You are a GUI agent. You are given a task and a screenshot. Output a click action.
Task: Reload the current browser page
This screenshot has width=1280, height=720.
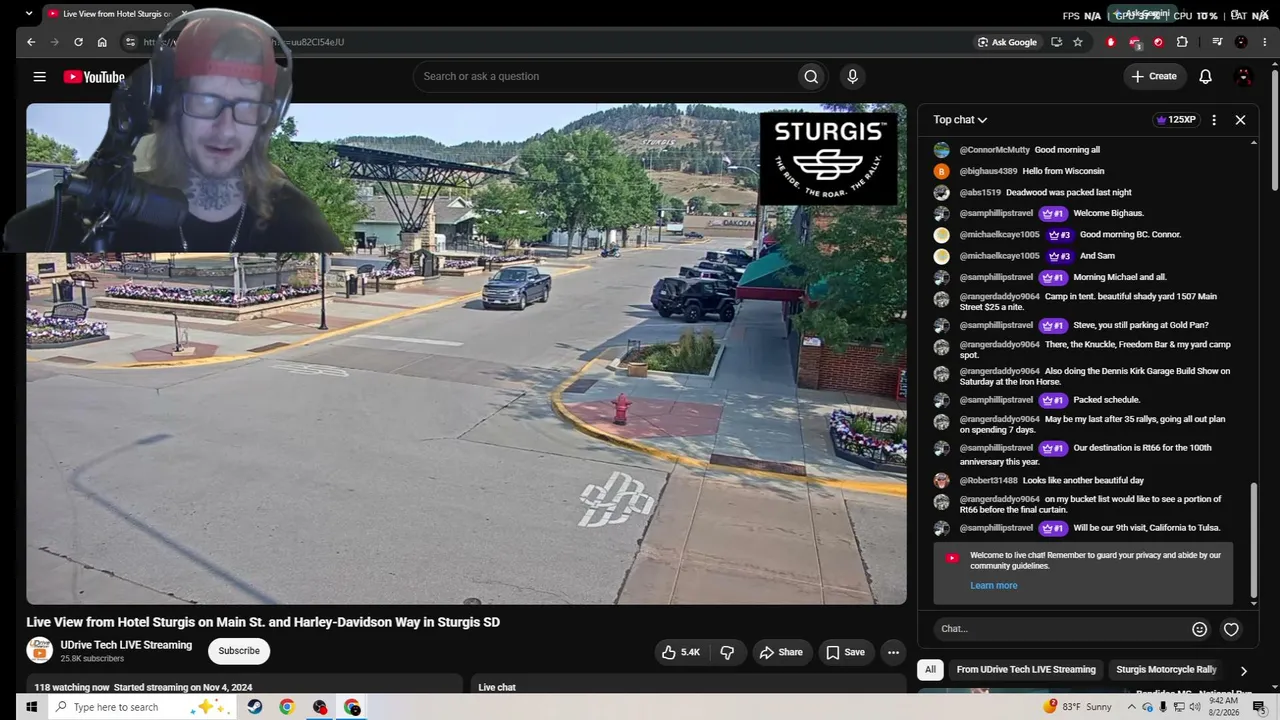[78, 42]
